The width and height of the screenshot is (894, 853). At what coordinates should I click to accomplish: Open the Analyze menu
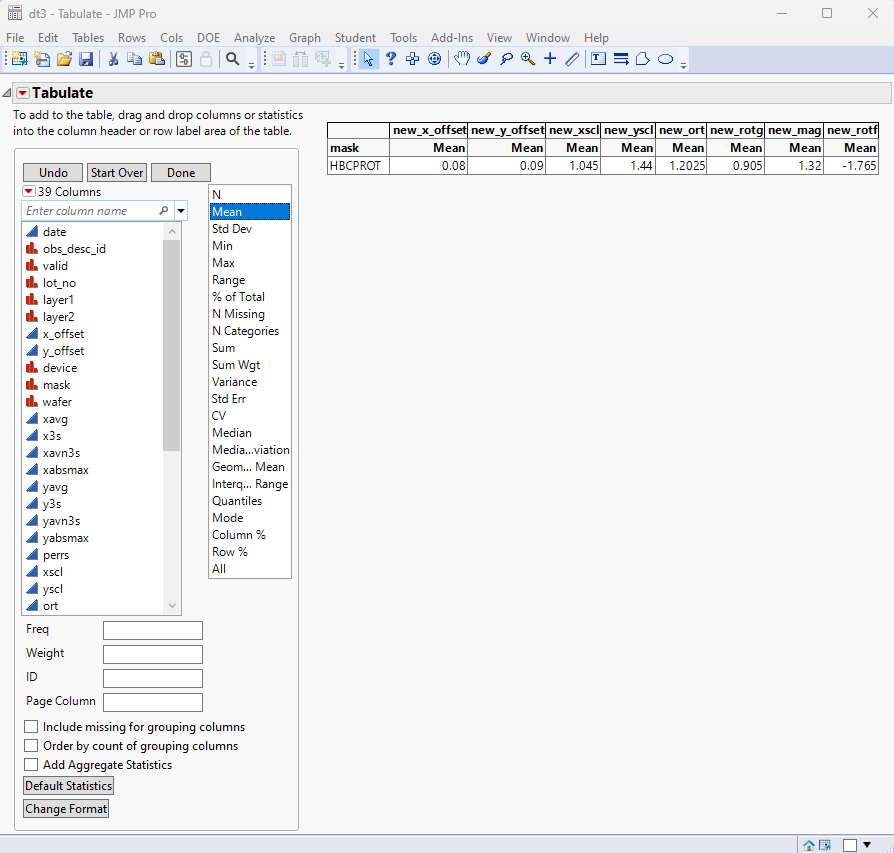coord(254,38)
